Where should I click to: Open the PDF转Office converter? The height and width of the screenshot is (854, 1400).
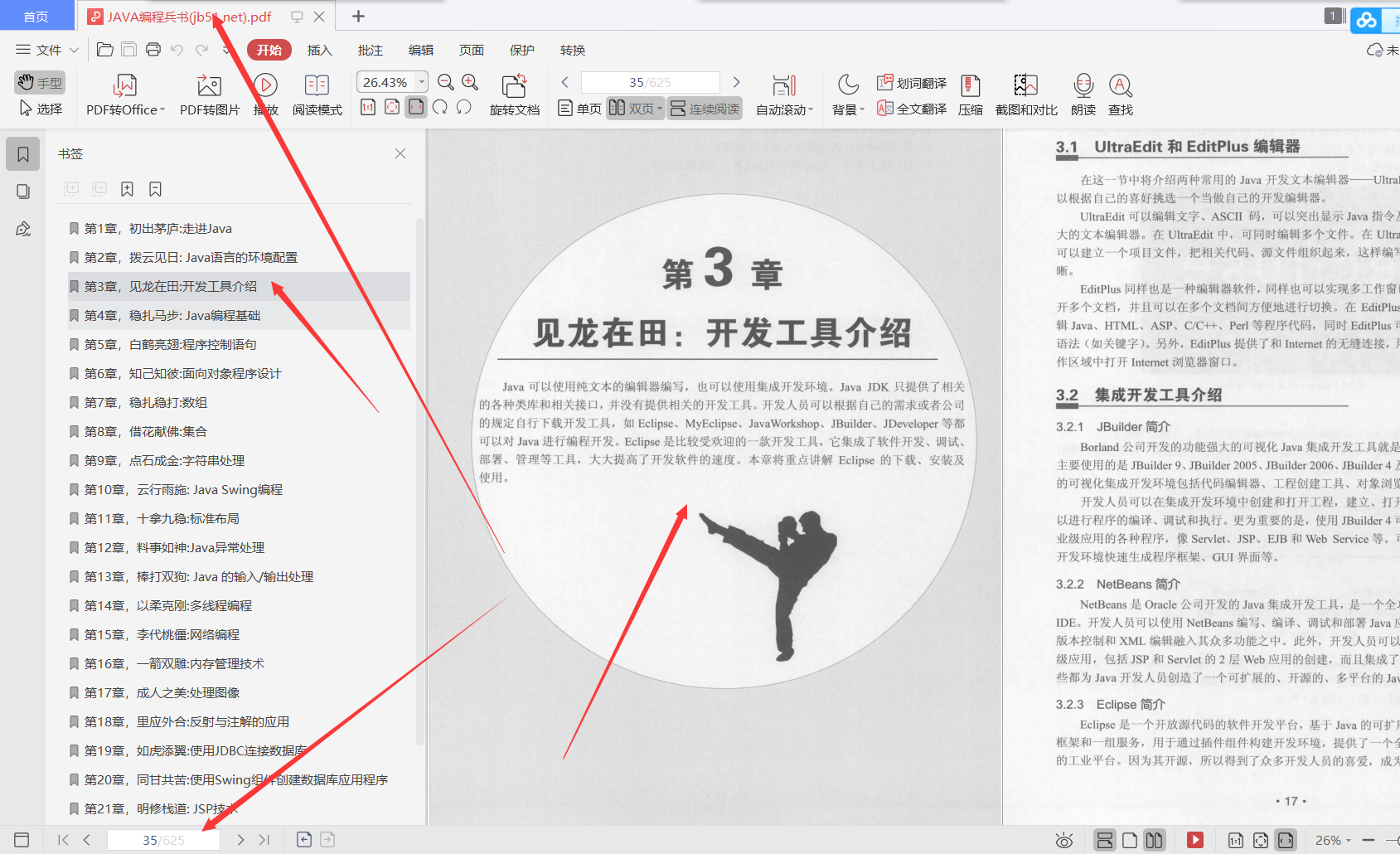pos(125,95)
